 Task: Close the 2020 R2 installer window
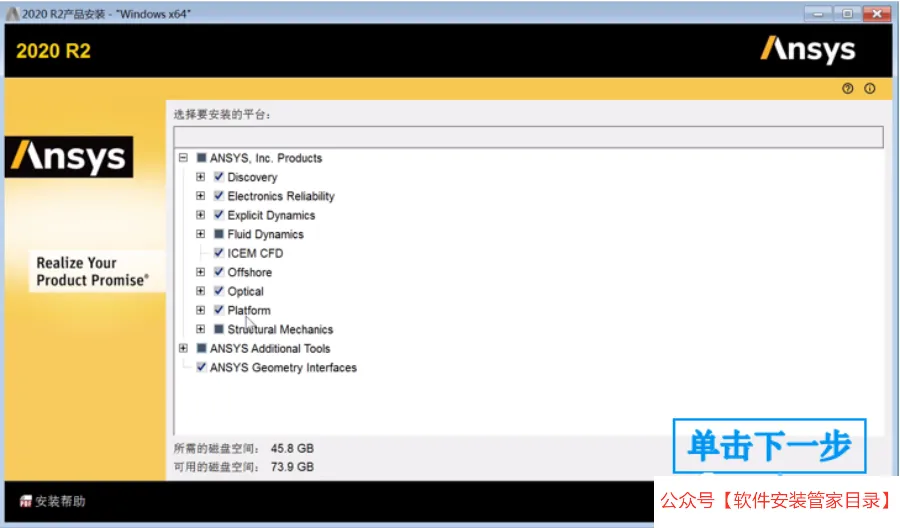pyautogui.click(x=877, y=13)
